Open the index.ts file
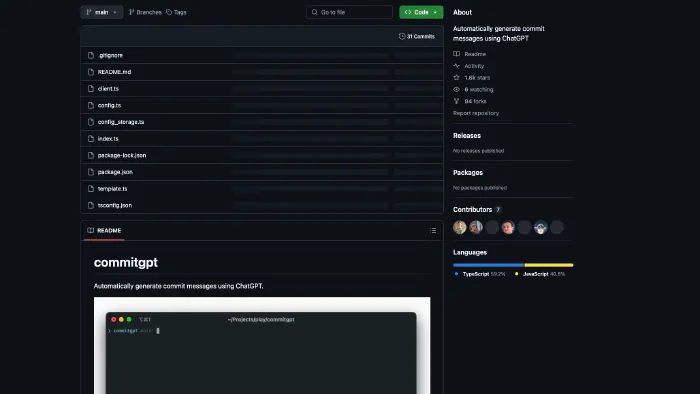The width and height of the screenshot is (700, 394). (108, 138)
